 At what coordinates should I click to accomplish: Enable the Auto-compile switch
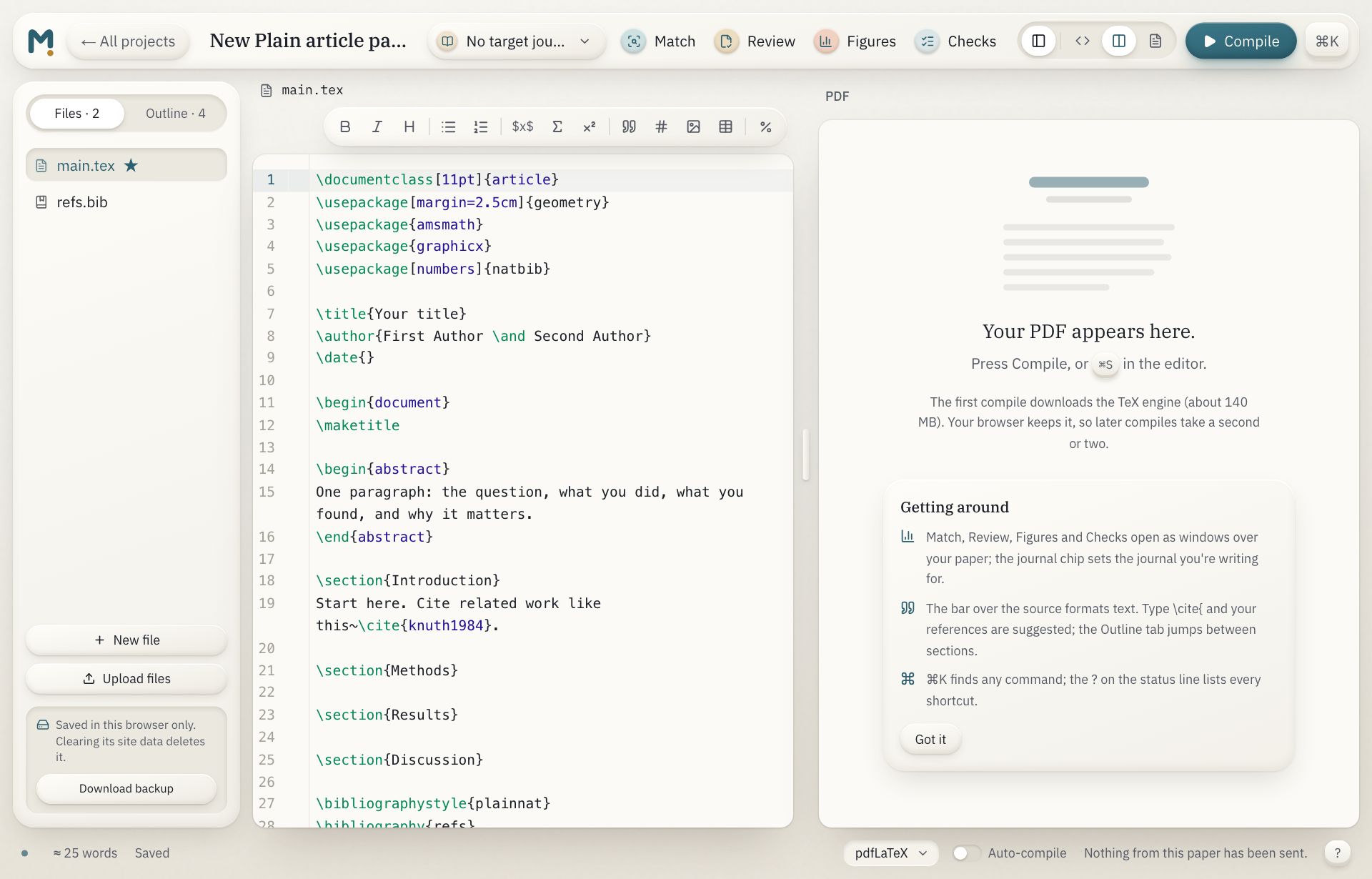tap(966, 853)
